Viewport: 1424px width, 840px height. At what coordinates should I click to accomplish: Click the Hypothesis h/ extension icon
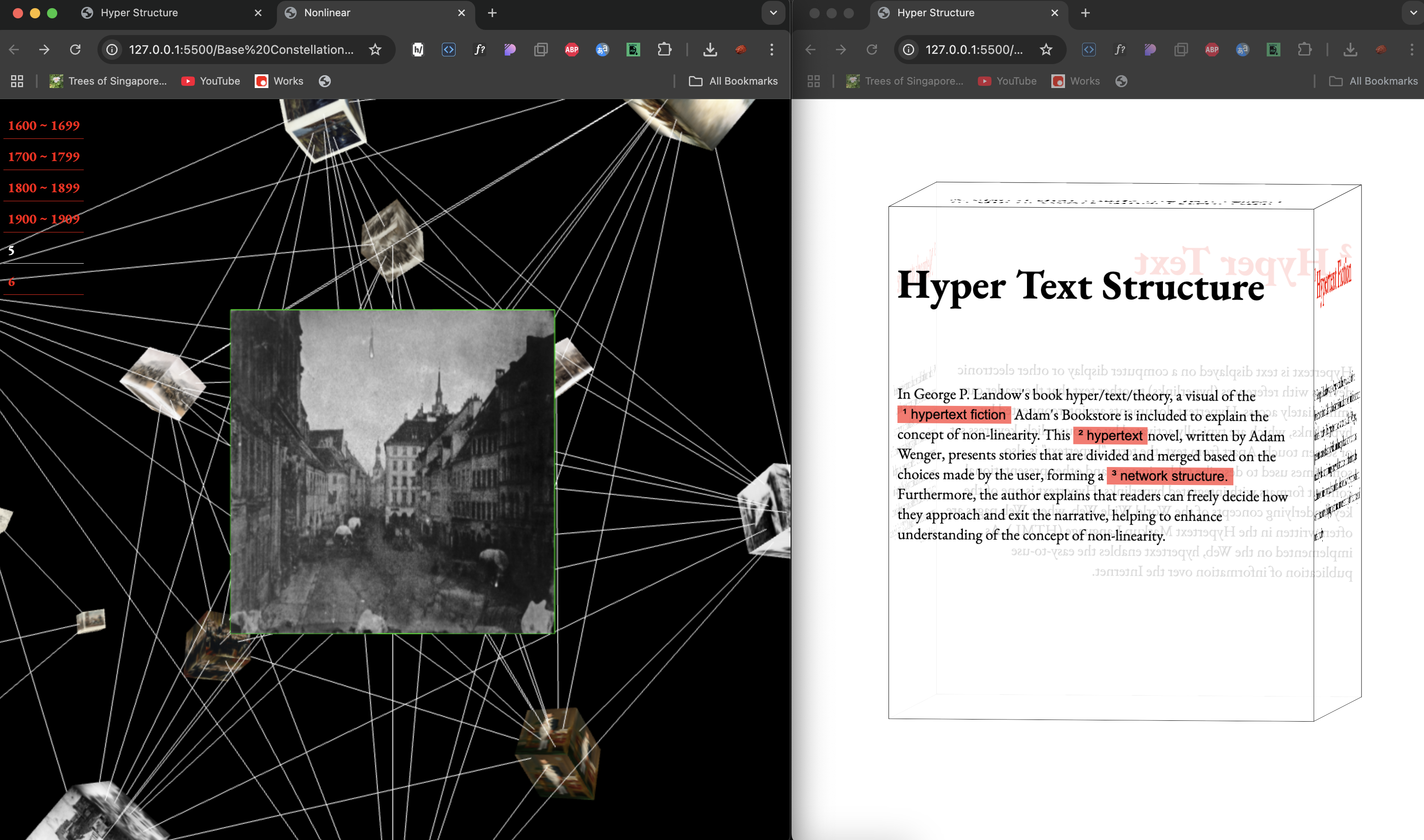coord(417,50)
